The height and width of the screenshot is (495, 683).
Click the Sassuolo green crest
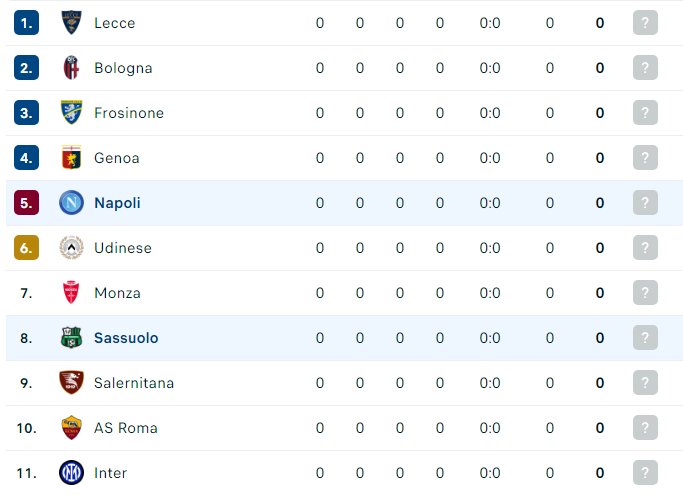[71, 337]
